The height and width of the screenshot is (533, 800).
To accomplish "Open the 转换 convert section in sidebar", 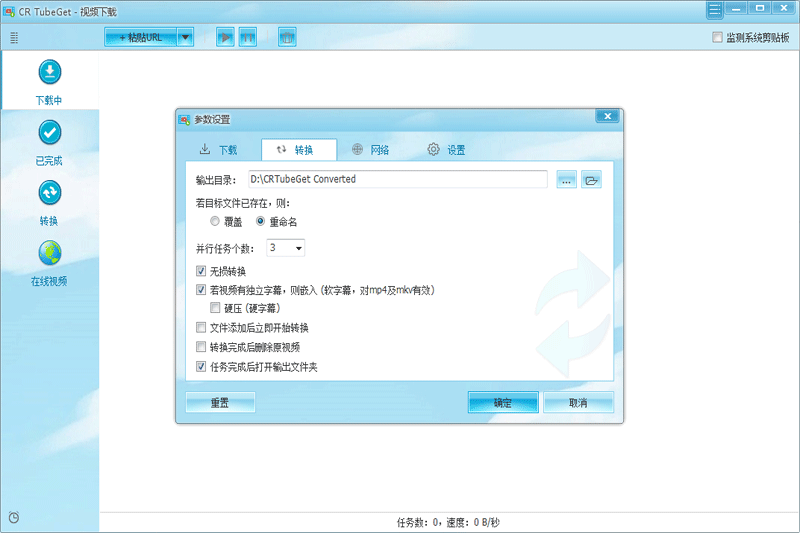I will [x=49, y=202].
